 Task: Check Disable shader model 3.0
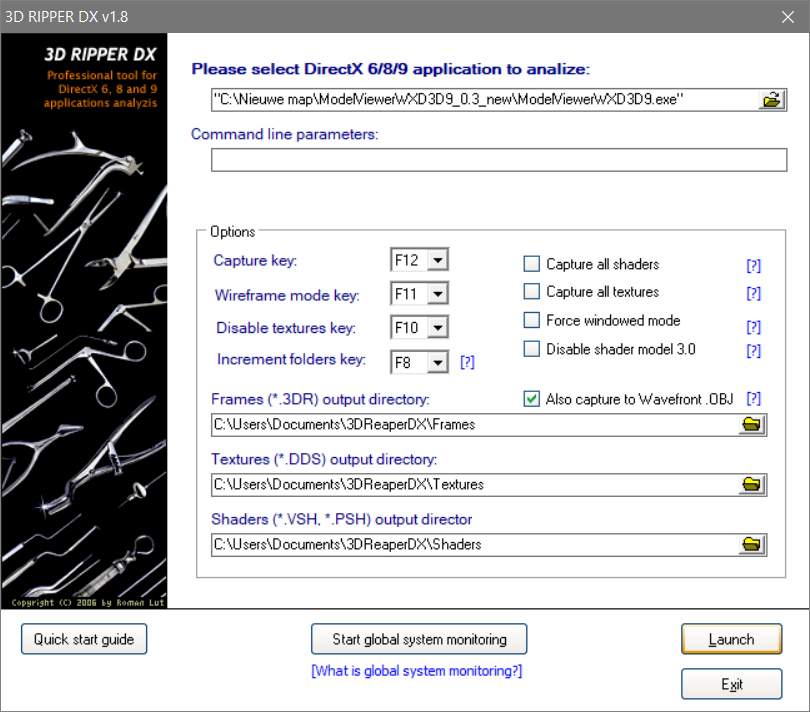click(532, 349)
